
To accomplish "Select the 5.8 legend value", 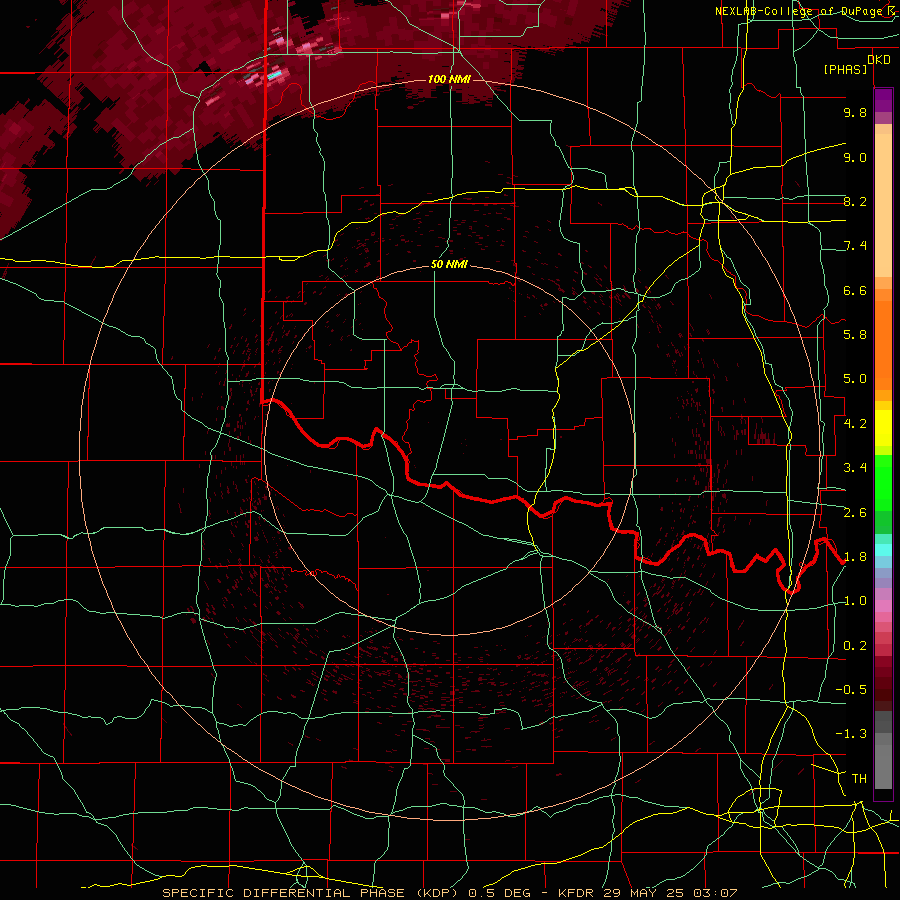I will 855,335.
